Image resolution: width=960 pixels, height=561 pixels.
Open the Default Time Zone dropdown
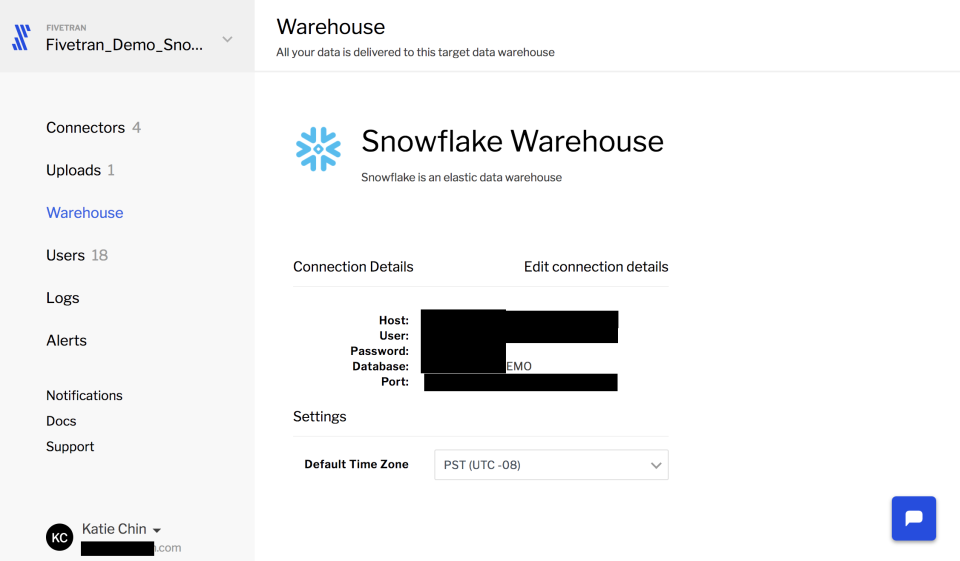(x=551, y=465)
